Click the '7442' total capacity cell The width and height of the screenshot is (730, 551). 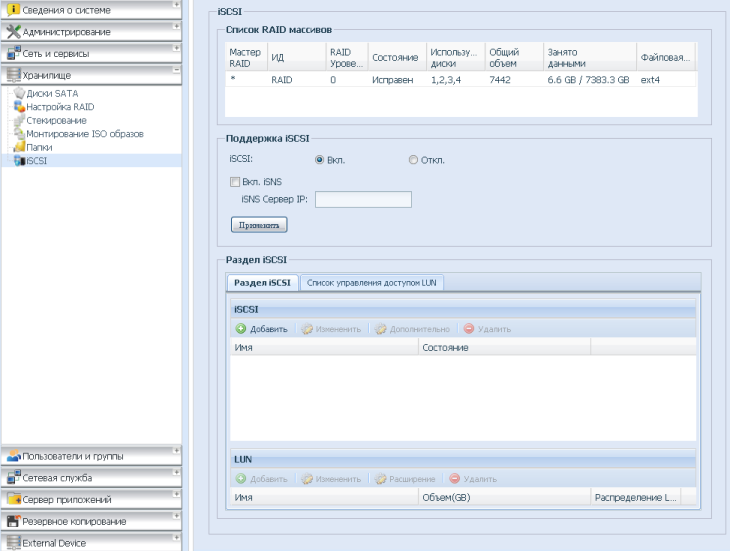pyautogui.click(x=500, y=80)
